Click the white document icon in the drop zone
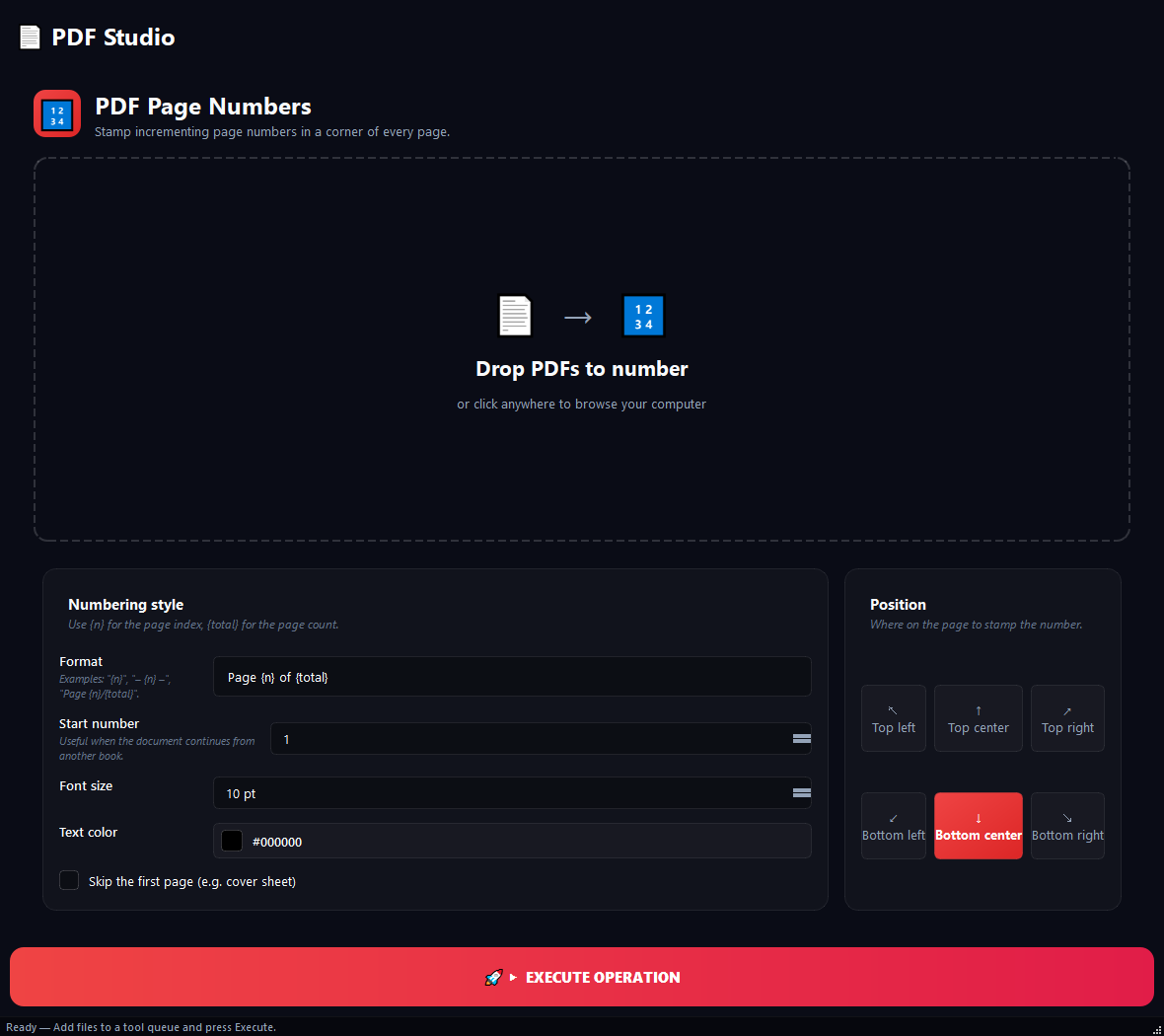Image resolution: width=1164 pixels, height=1036 pixels. coord(515,316)
